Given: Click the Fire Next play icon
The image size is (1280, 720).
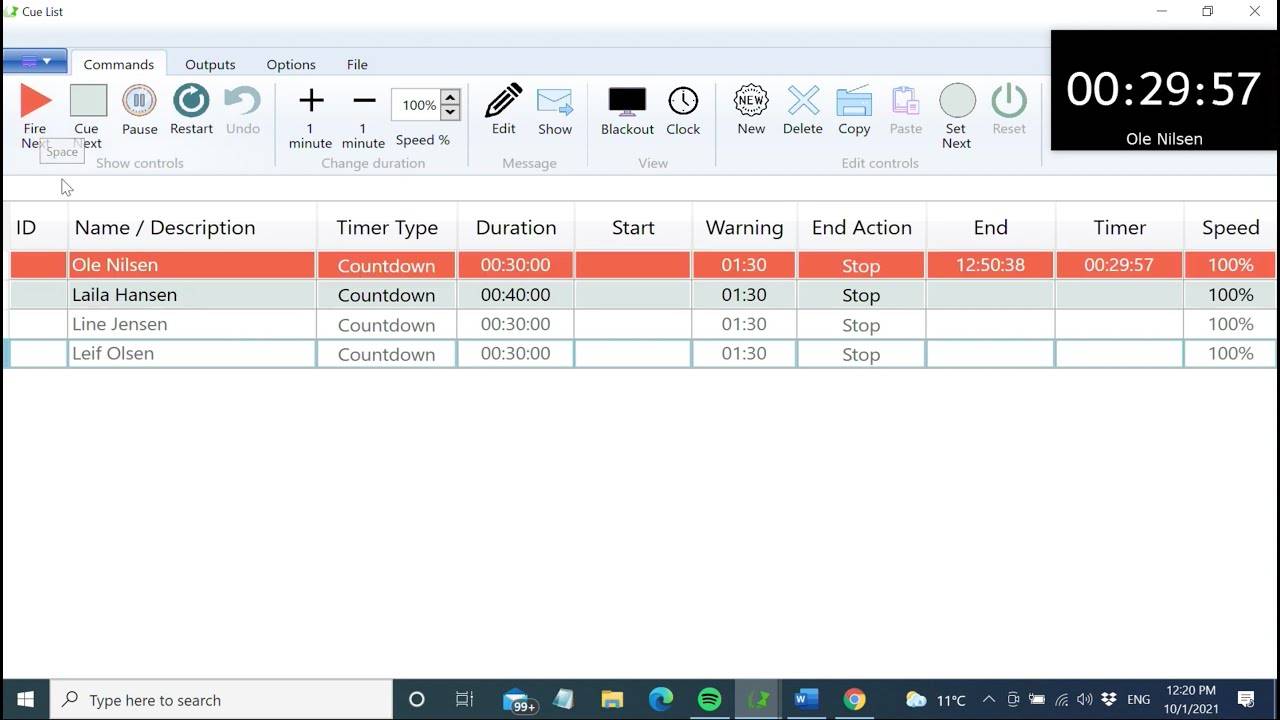Looking at the screenshot, I should (x=36, y=101).
